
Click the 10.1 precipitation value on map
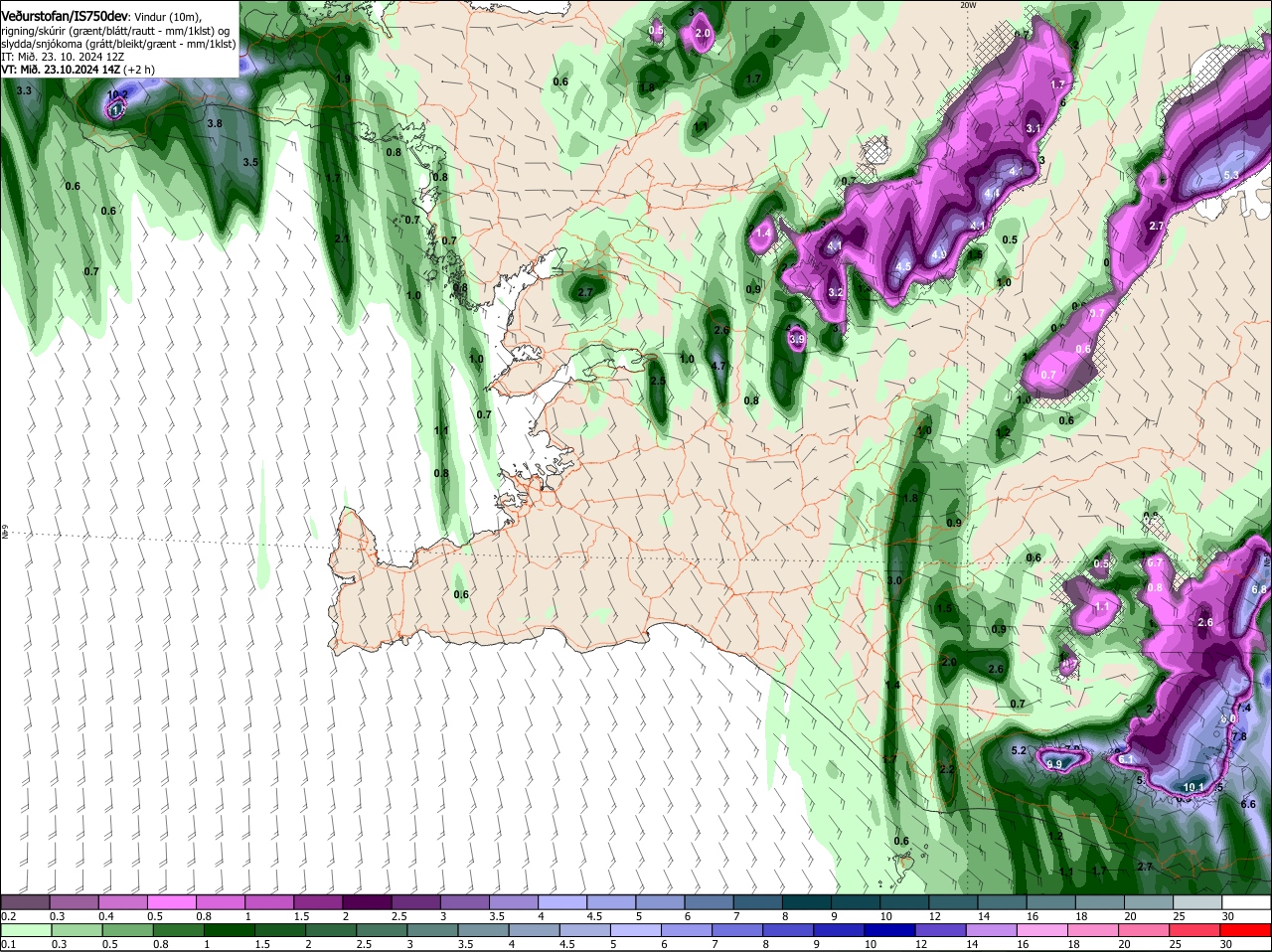tap(1194, 788)
